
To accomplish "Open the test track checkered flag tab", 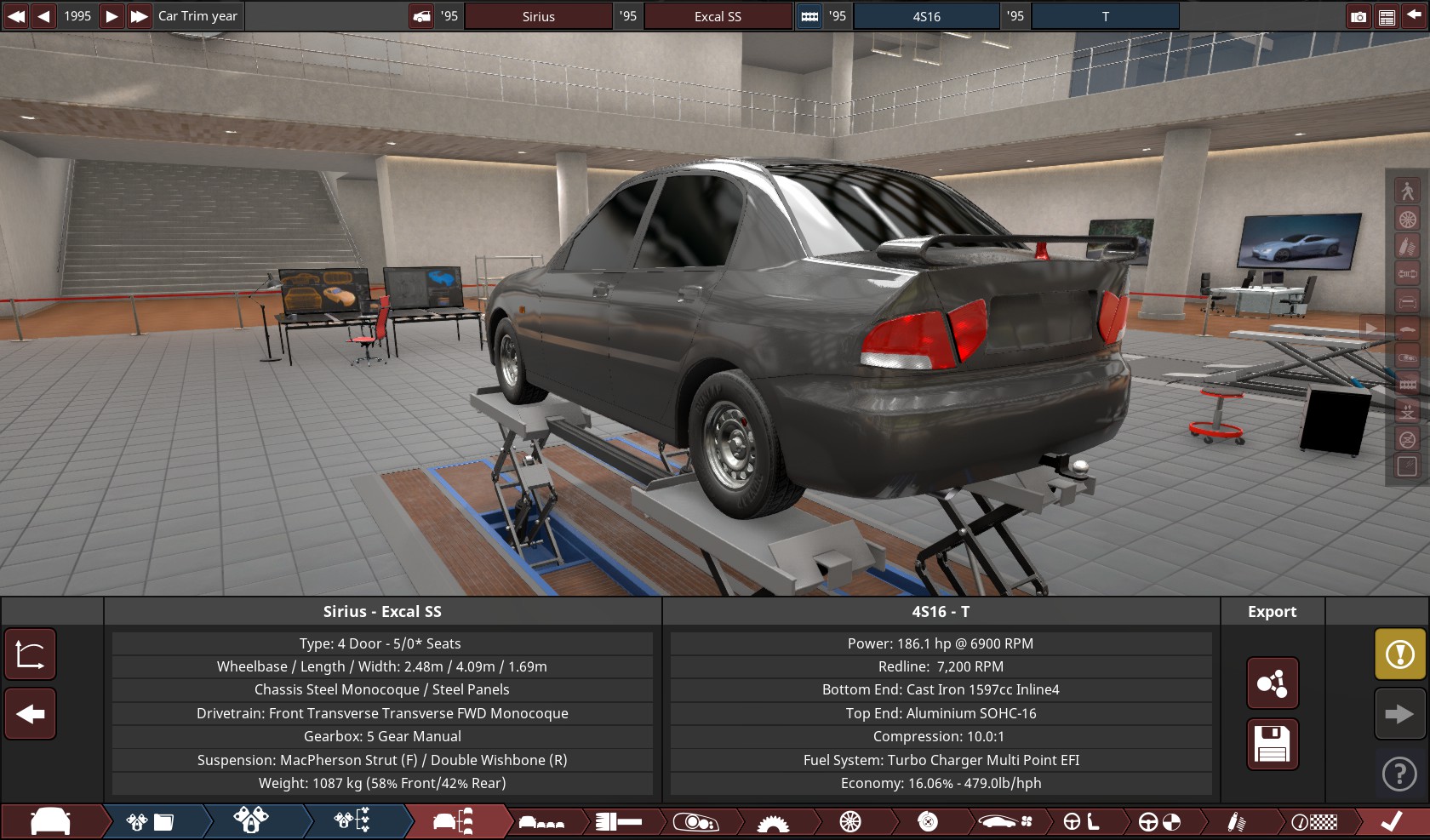I will [1315, 822].
